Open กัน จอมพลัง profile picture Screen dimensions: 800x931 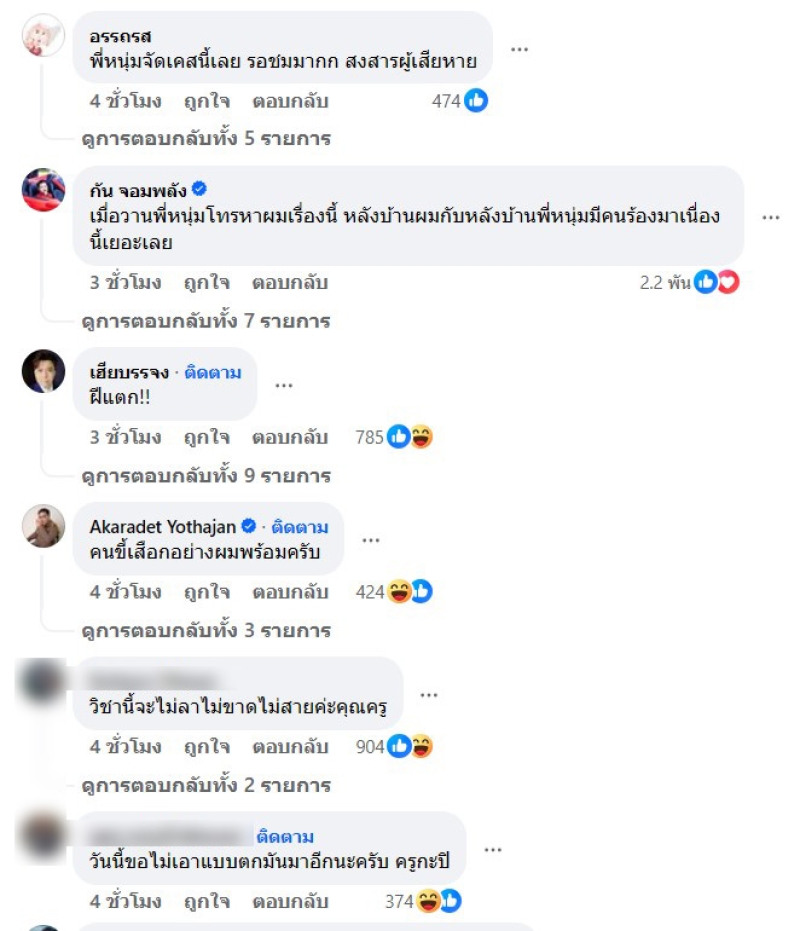click(x=43, y=189)
